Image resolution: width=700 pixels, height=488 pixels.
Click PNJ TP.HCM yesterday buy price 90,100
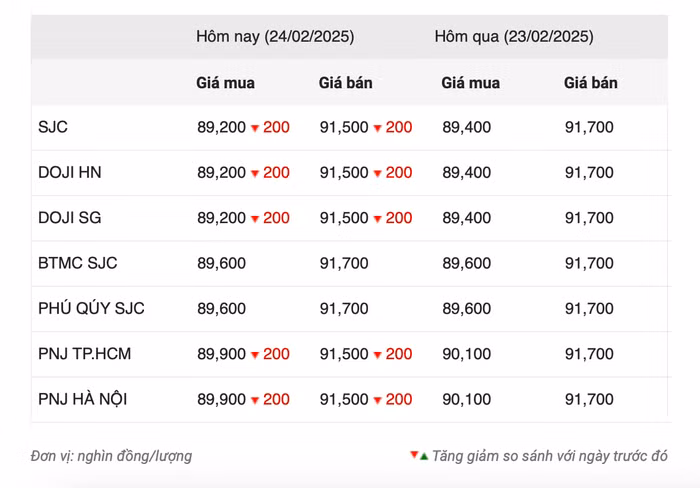pos(466,354)
